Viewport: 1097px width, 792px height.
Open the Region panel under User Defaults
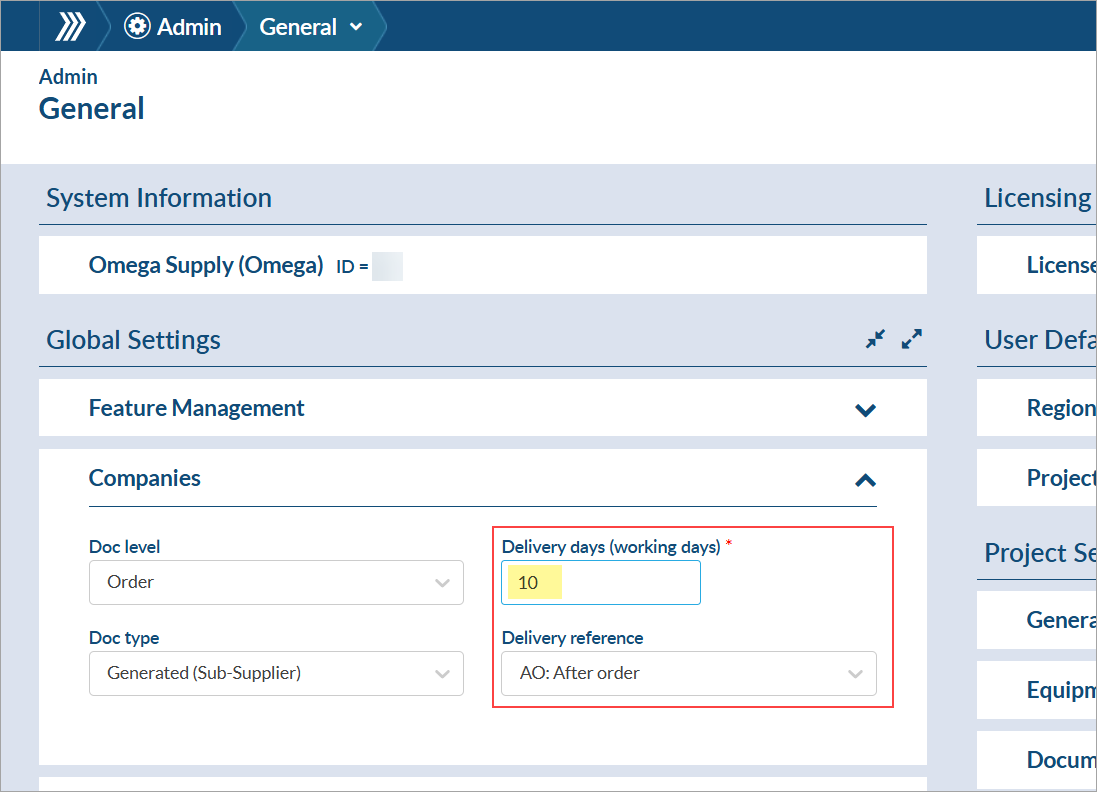click(x=1060, y=408)
